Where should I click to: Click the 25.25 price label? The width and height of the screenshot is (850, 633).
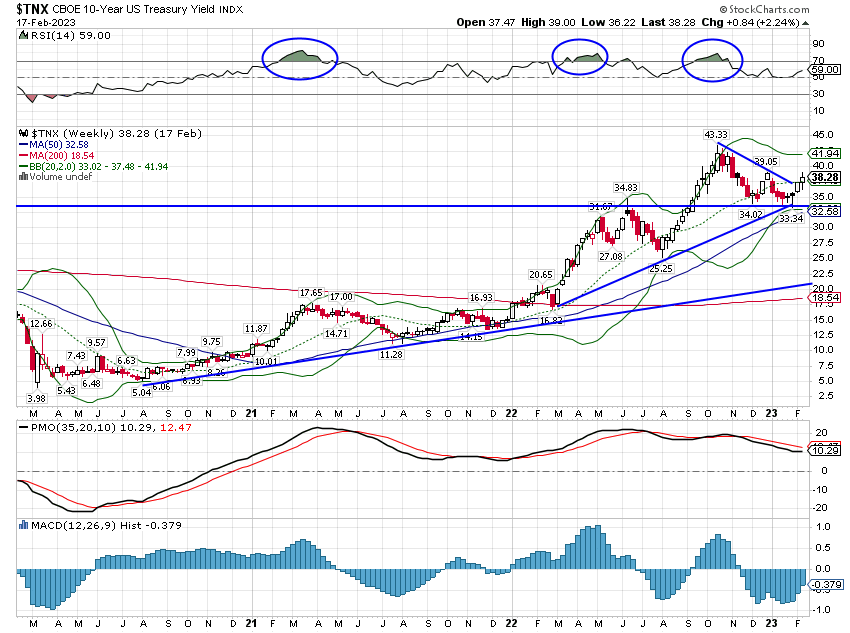click(660, 268)
